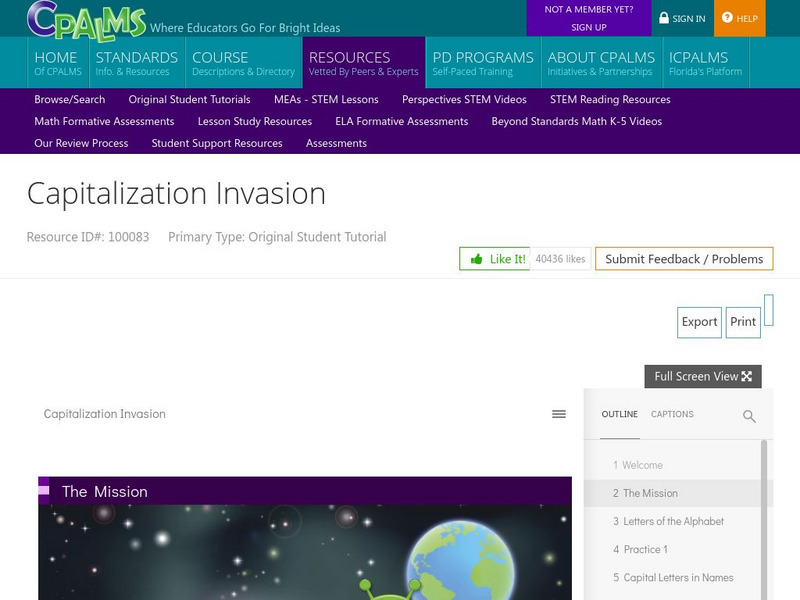800x600 pixels.
Task: Open Help via question mark icon
Action: click(x=727, y=18)
